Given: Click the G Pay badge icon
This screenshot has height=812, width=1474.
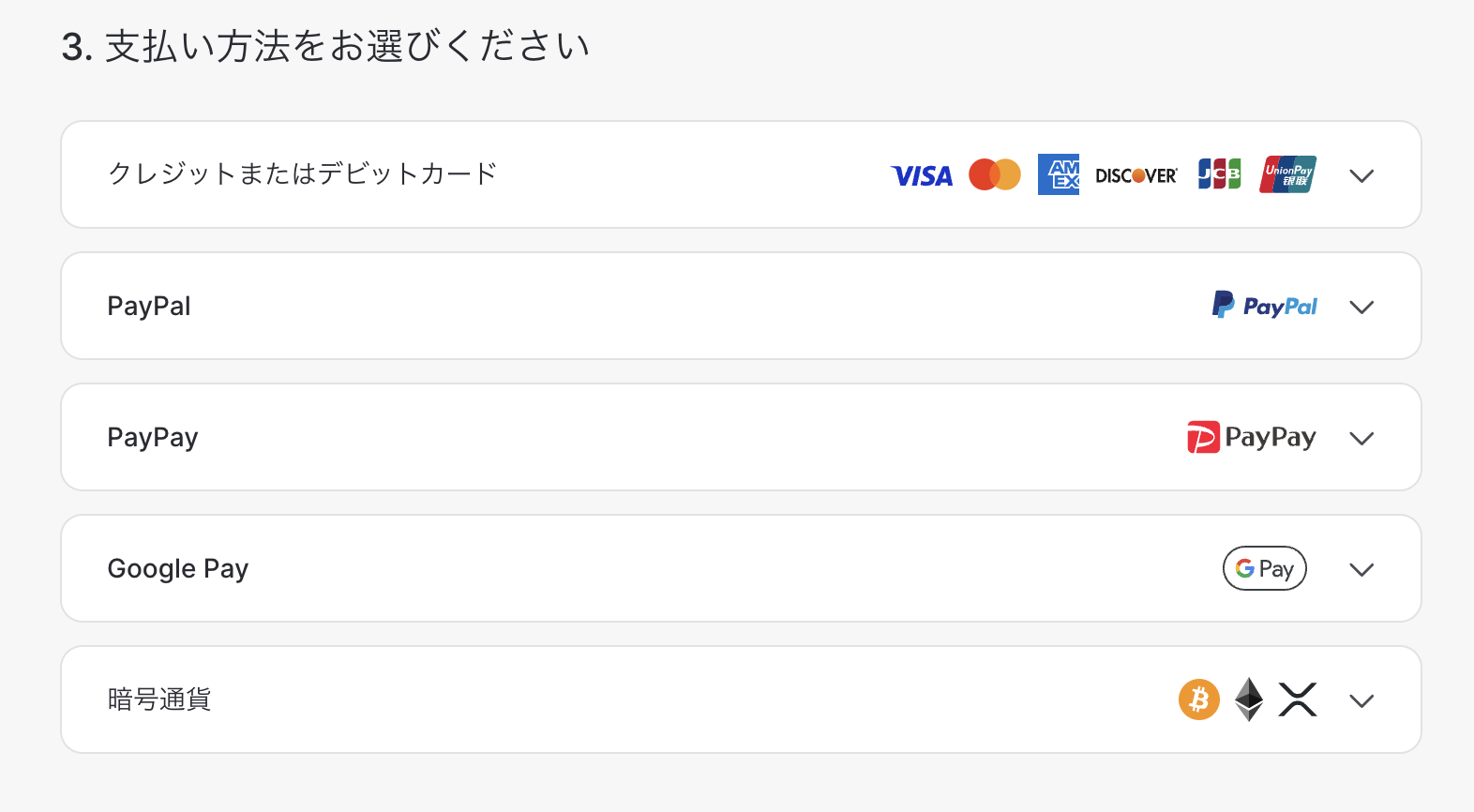Looking at the screenshot, I should (x=1265, y=568).
